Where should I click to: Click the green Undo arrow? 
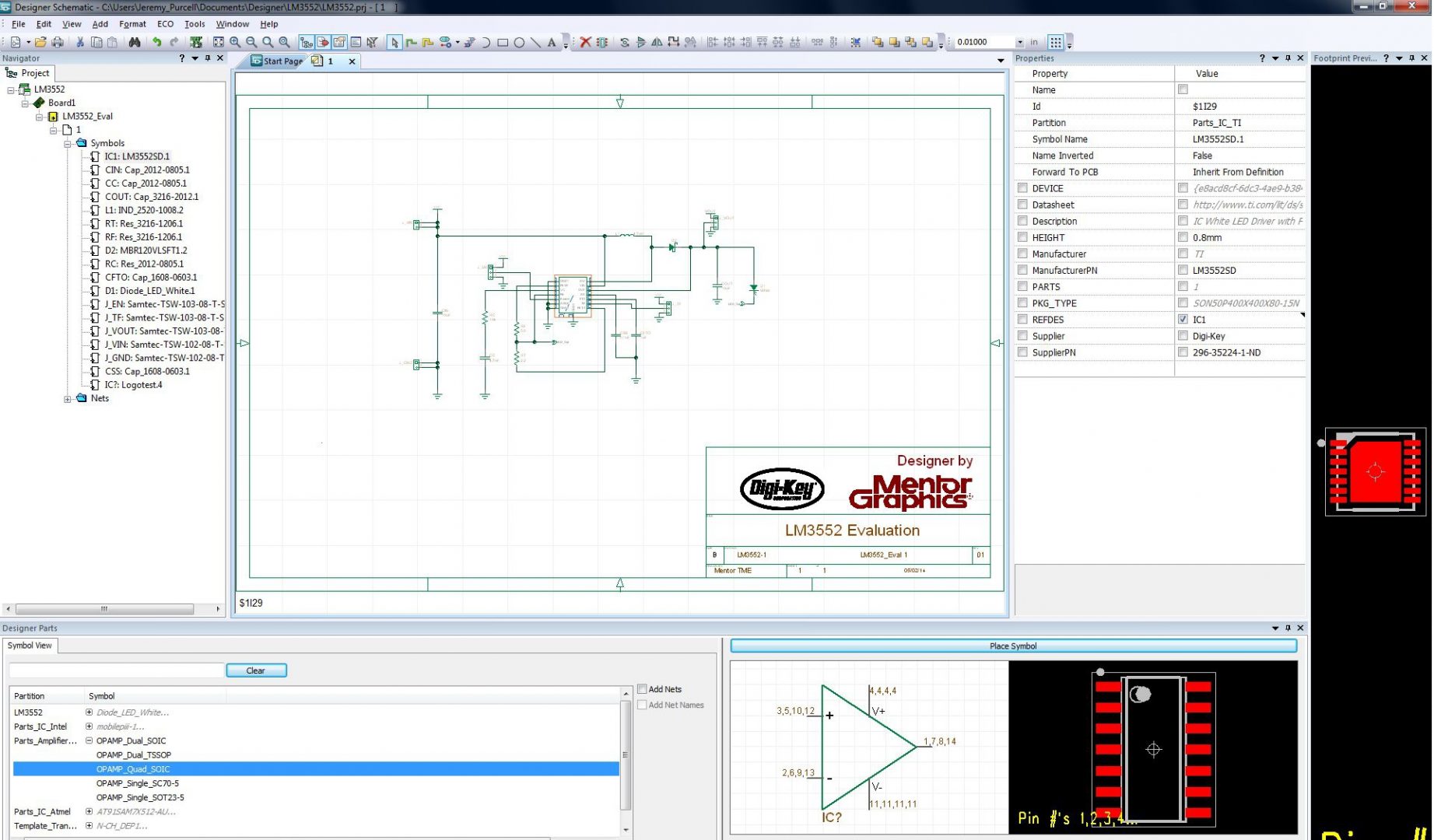tap(156, 42)
